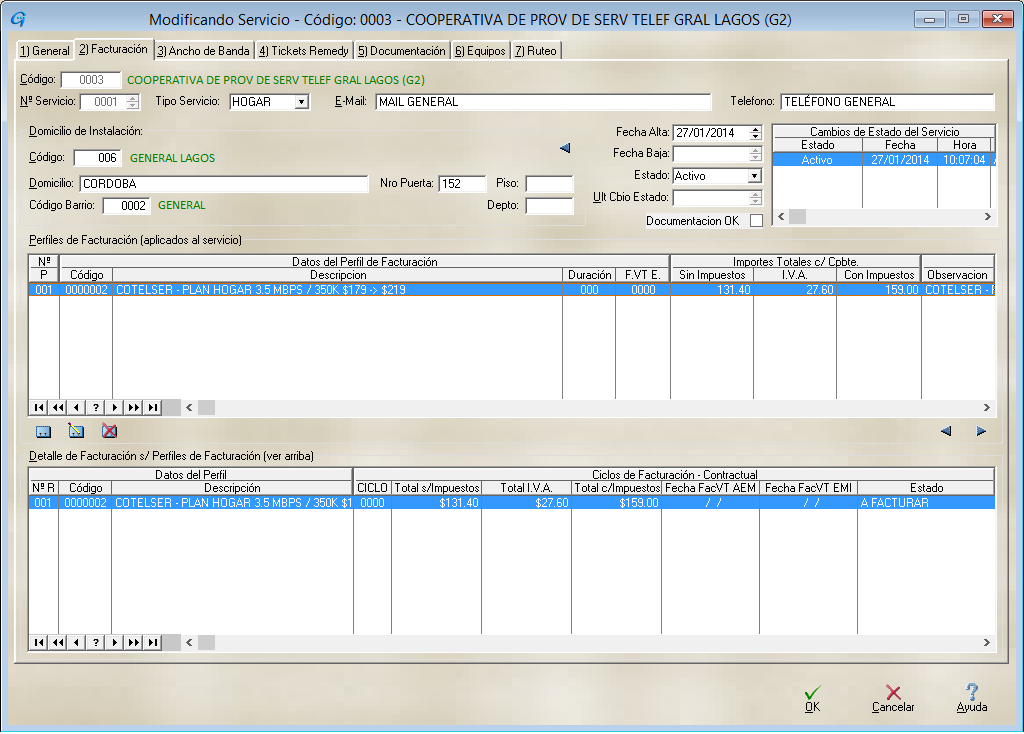
Task: Click application icon in title bar
Action: point(18,19)
